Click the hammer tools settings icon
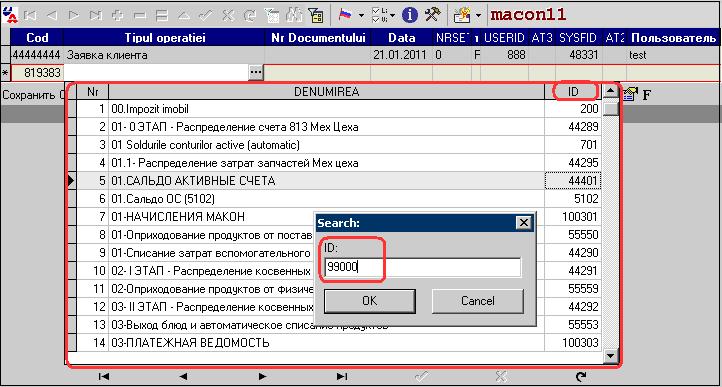 point(433,15)
